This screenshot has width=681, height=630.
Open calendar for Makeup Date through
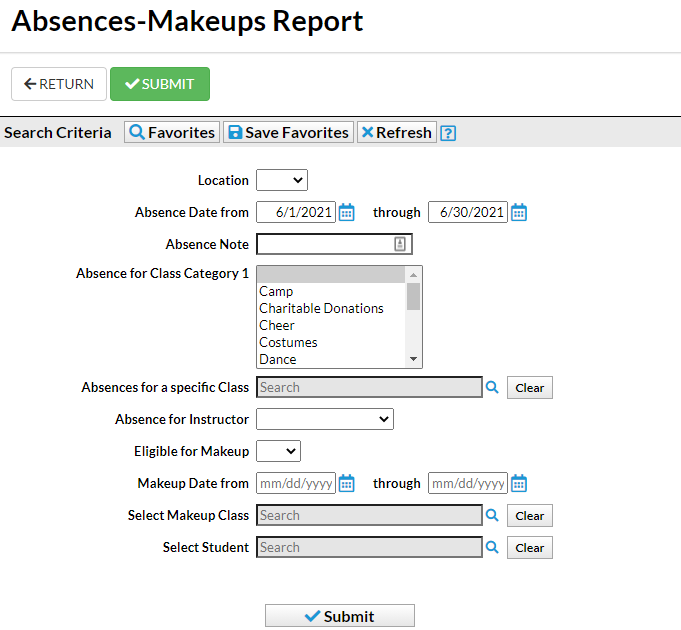[x=519, y=483]
